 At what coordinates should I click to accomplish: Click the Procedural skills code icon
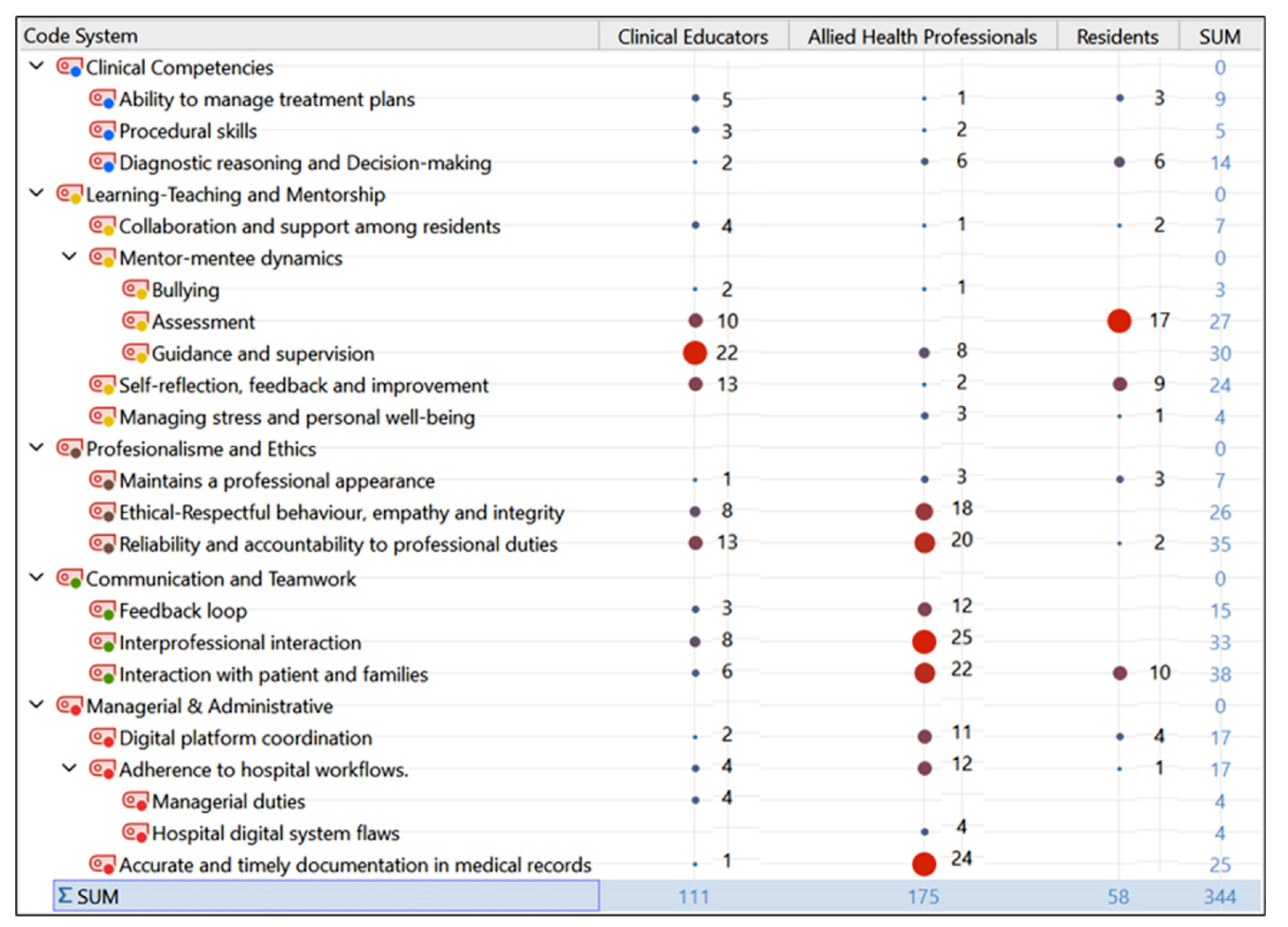coord(102,131)
